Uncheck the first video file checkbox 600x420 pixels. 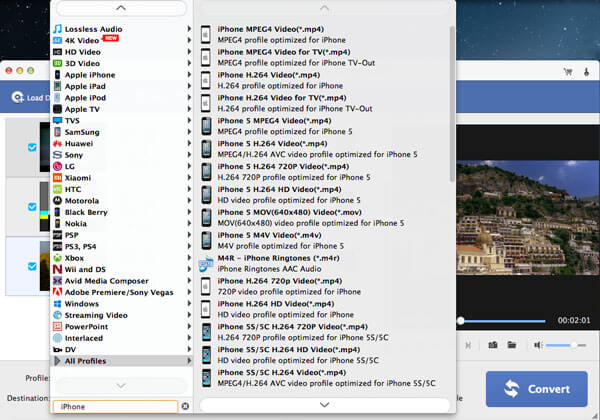32,147
